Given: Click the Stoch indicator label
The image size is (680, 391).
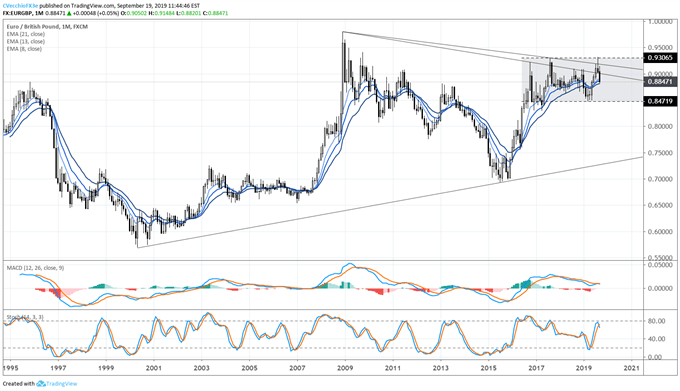Looking at the screenshot, I should tap(25, 317).
